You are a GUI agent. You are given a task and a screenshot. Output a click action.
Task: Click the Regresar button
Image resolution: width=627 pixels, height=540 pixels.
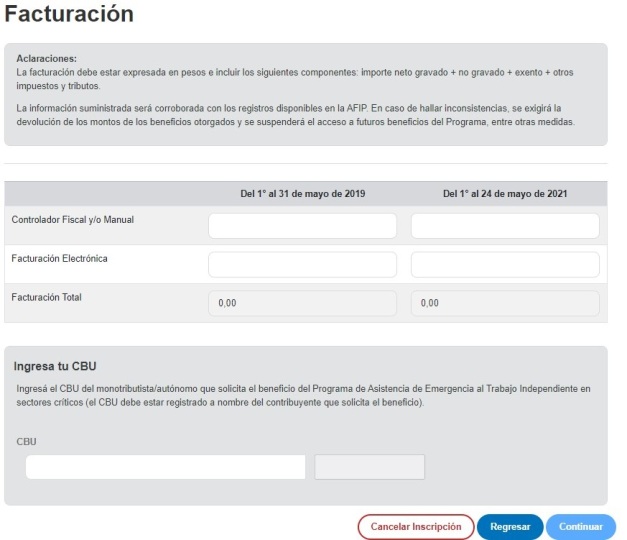(510, 526)
